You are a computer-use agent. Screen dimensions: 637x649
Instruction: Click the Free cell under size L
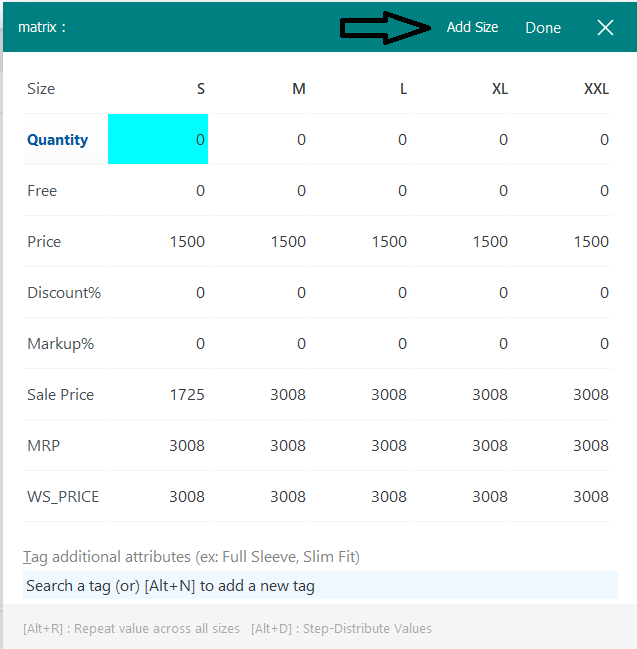[360, 190]
